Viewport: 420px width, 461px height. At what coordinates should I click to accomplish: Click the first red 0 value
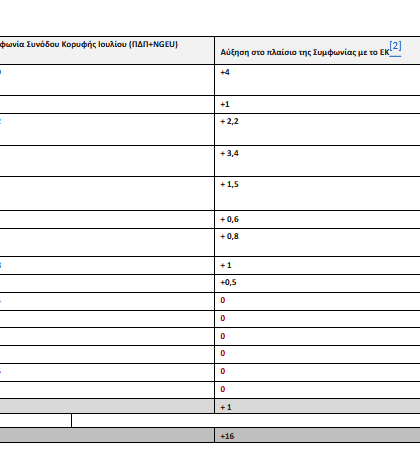coord(223,300)
